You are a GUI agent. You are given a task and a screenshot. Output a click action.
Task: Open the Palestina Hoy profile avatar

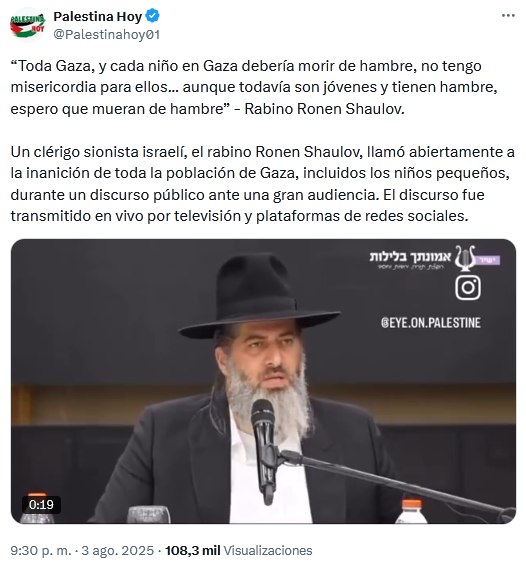coord(27,25)
